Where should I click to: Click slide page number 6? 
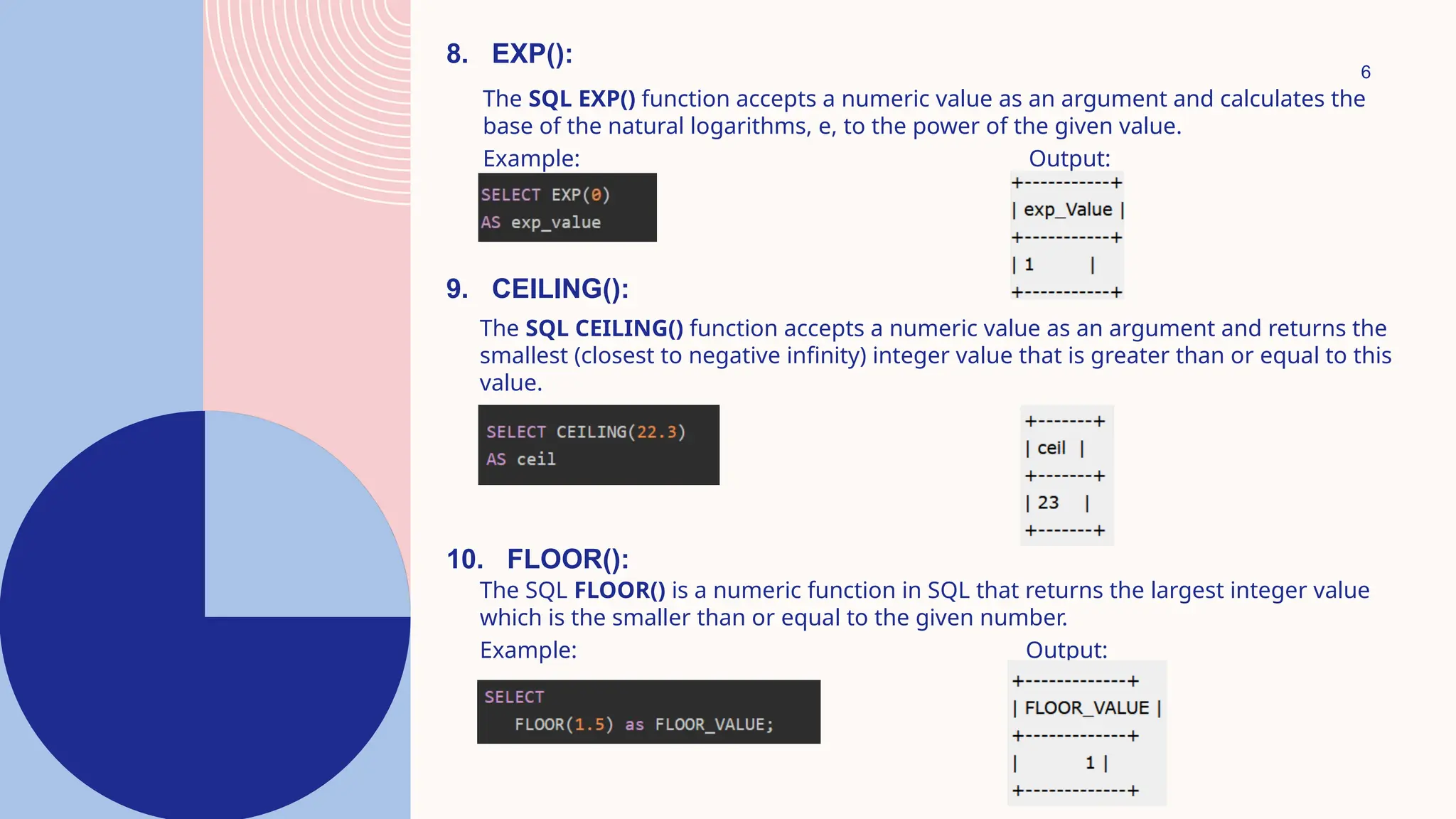[x=1365, y=72]
